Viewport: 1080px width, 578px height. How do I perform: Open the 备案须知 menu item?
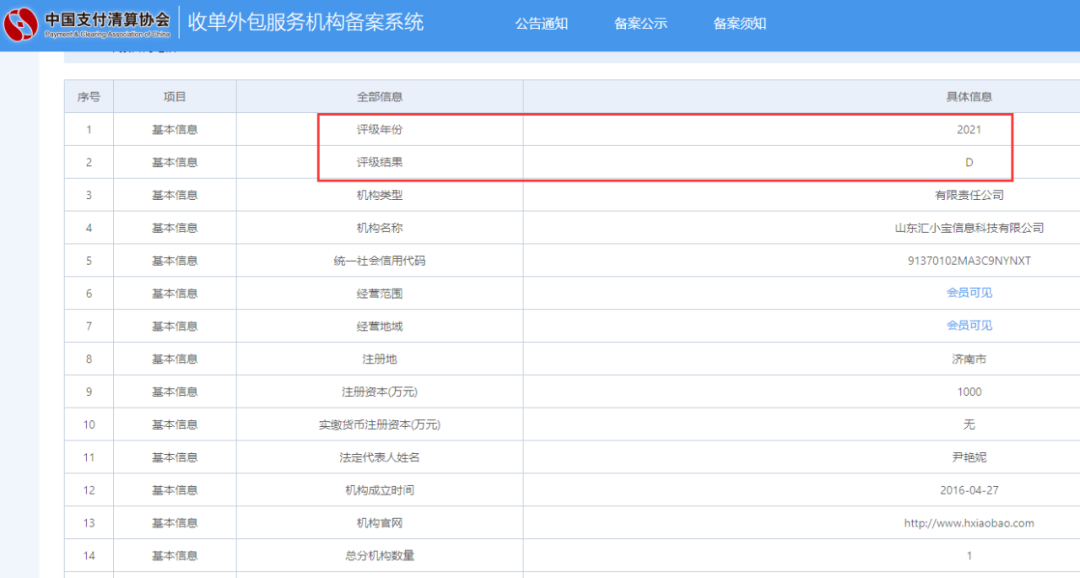(x=739, y=23)
